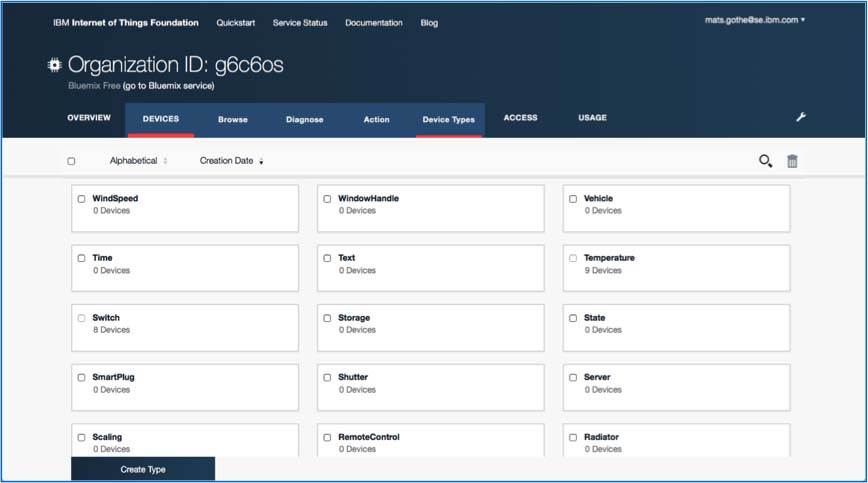
Task: Check the RemoteControl checkbox
Action: 327,437
